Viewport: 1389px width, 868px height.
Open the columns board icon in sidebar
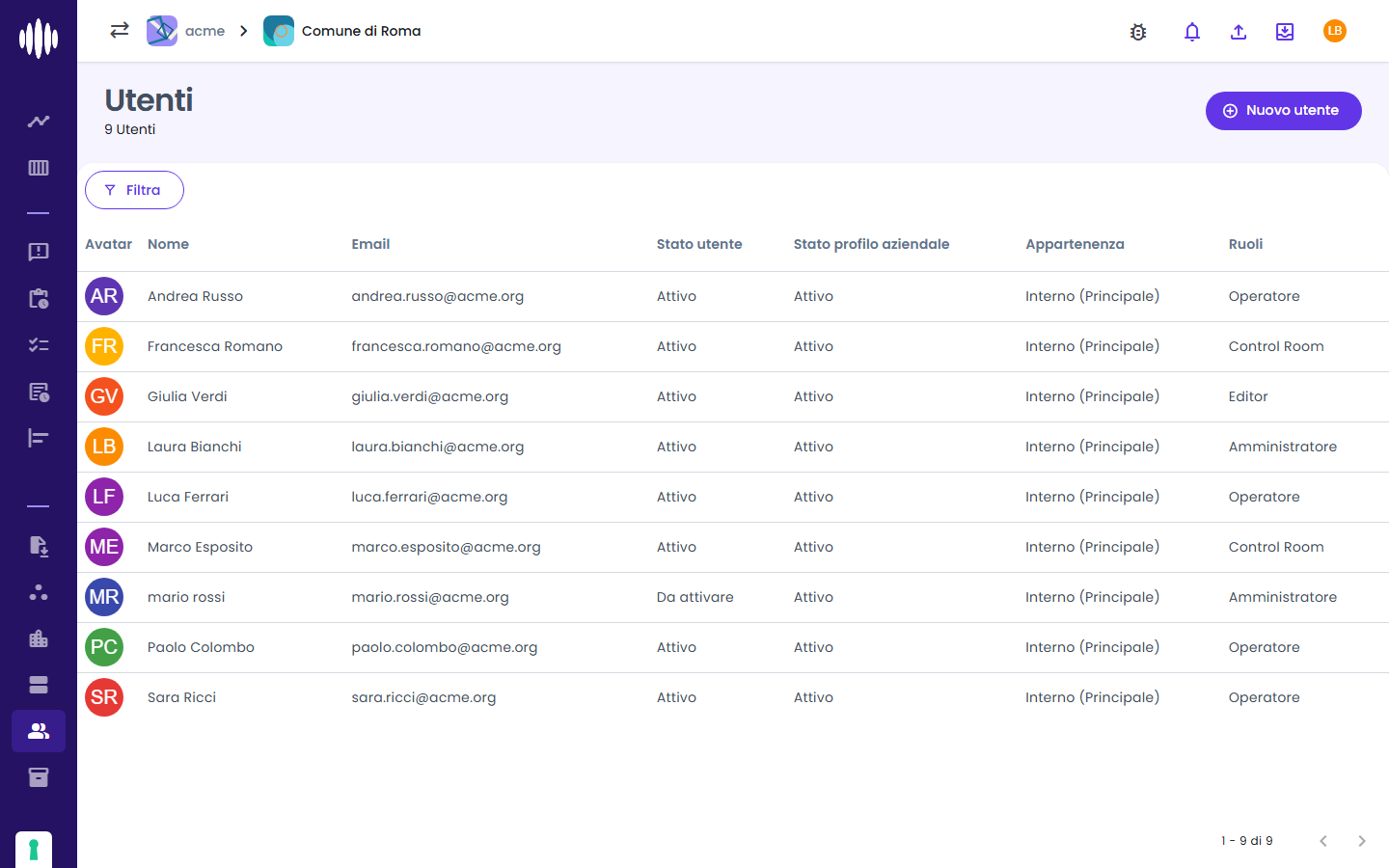pos(39,168)
